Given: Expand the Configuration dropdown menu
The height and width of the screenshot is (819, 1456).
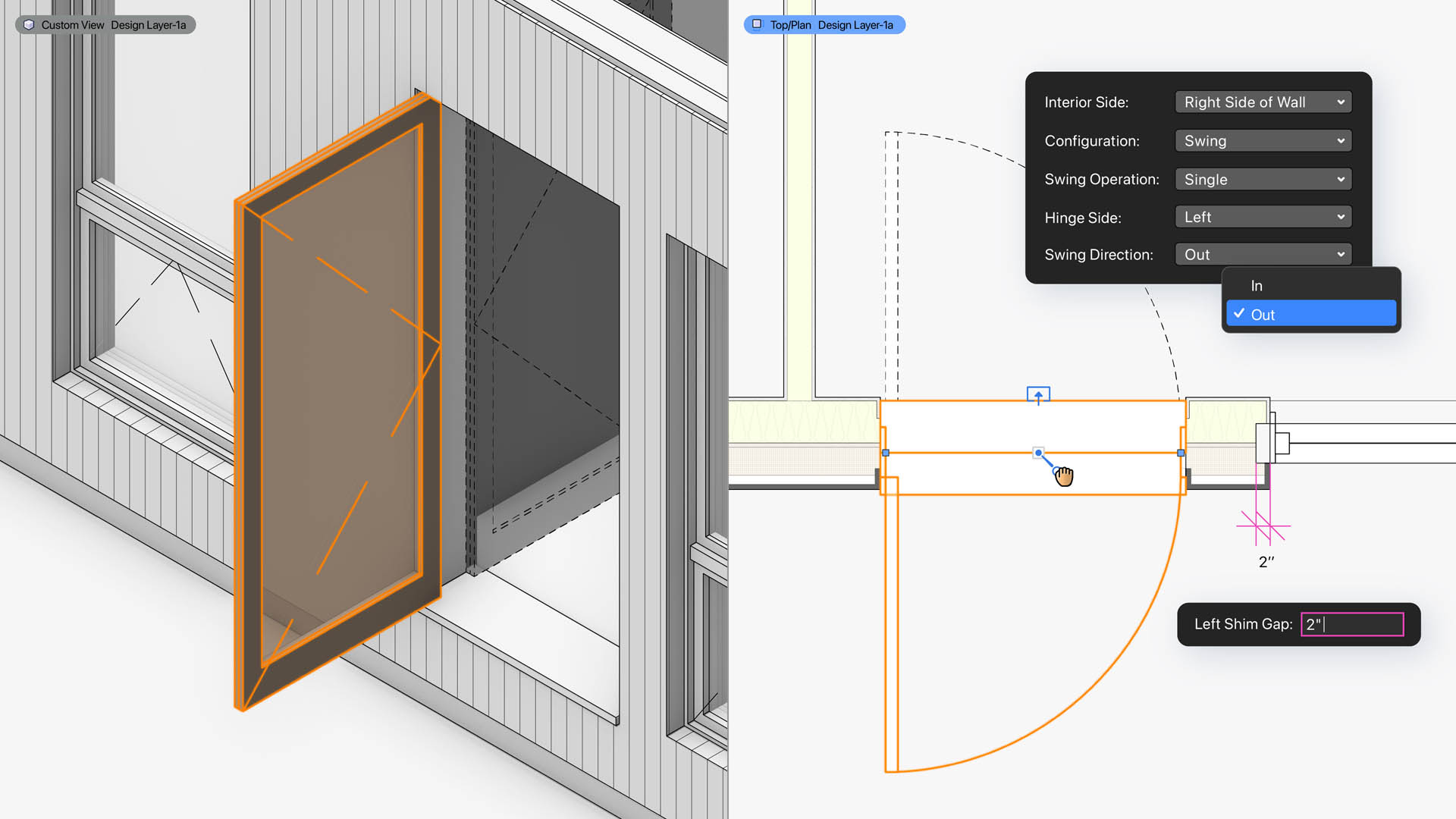Looking at the screenshot, I should click(x=1262, y=140).
